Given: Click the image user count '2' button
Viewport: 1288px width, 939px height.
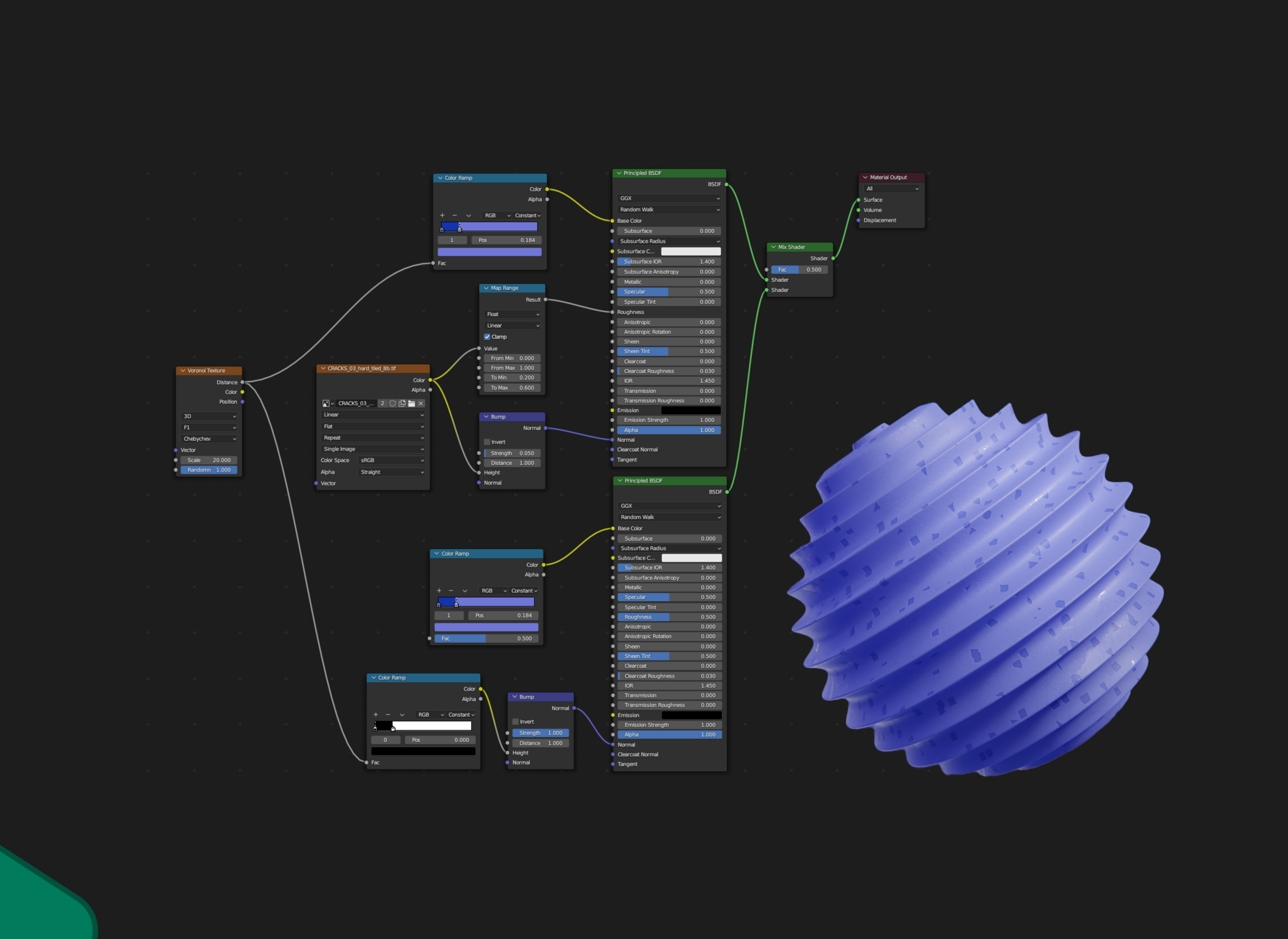Looking at the screenshot, I should click(382, 404).
